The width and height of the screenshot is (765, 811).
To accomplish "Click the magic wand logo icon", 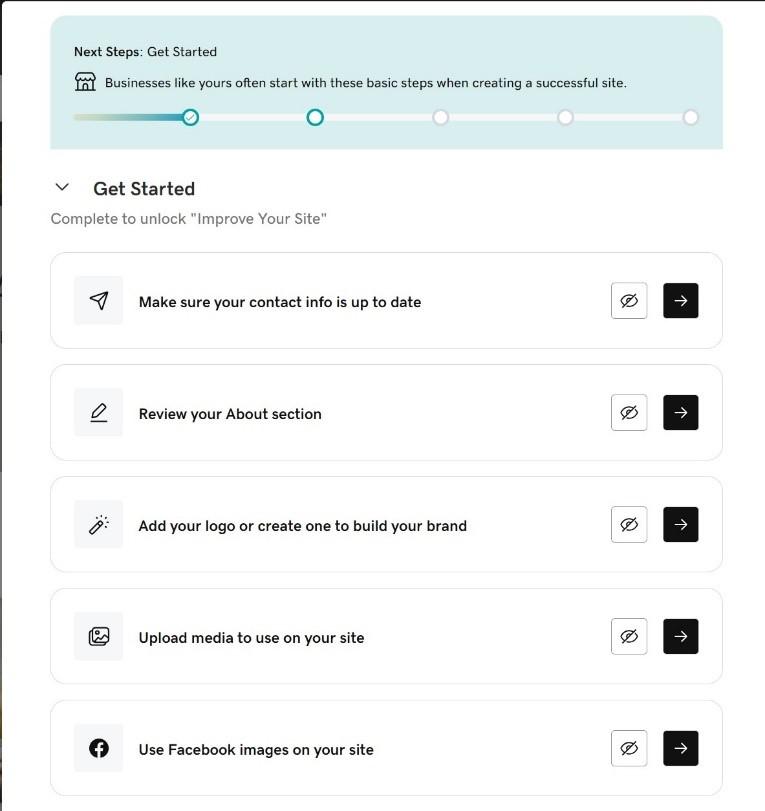I will (99, 524).
